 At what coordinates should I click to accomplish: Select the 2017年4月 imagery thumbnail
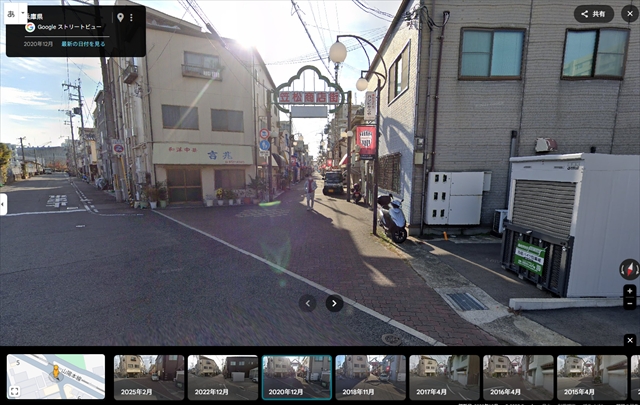[x=444, y=377]
